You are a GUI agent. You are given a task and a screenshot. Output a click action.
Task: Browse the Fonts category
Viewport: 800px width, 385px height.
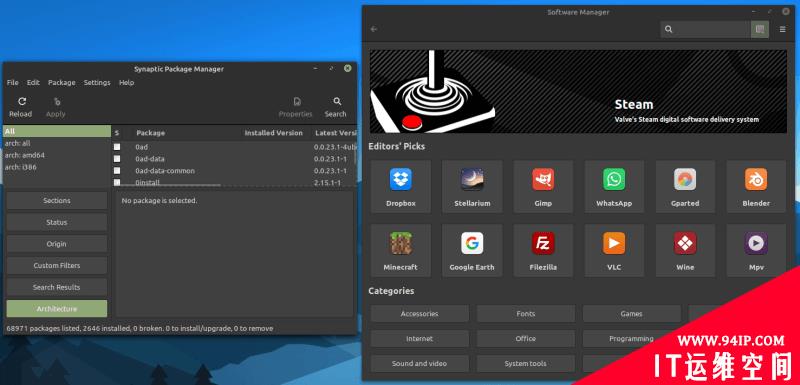click(526, 314)
